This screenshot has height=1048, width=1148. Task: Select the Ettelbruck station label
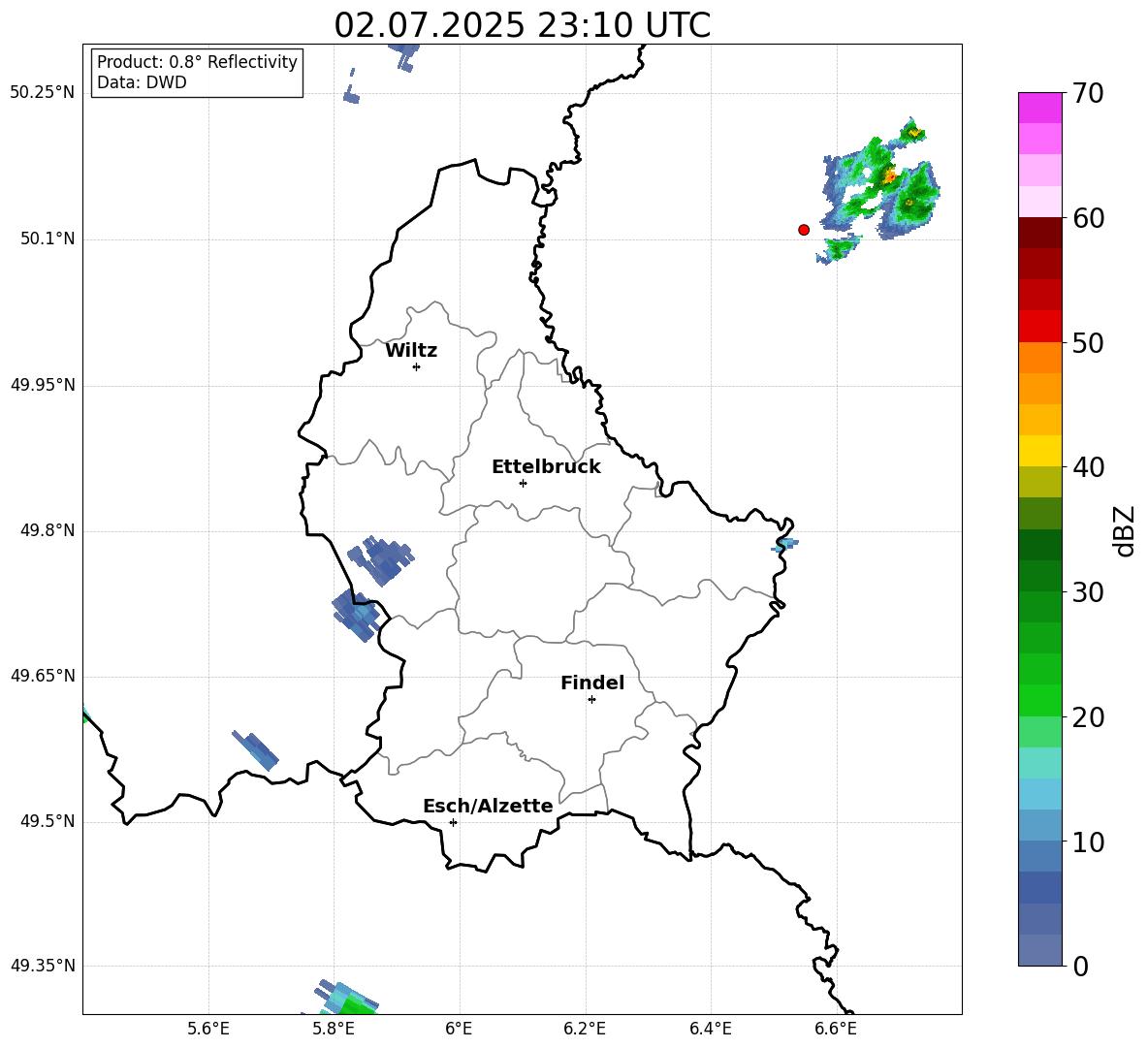tap(546, 467)
